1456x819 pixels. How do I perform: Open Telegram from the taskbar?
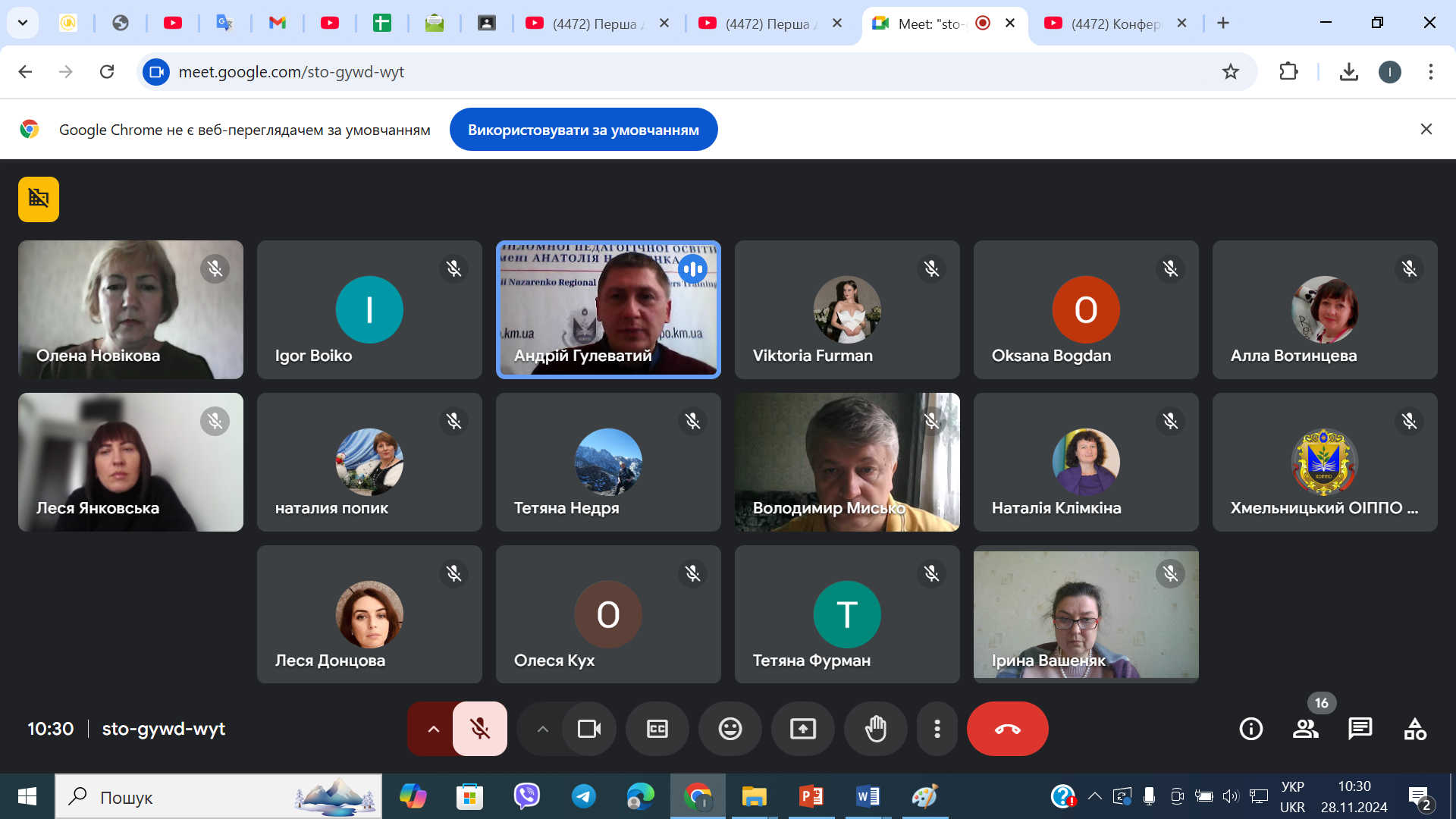coord(583,796)
